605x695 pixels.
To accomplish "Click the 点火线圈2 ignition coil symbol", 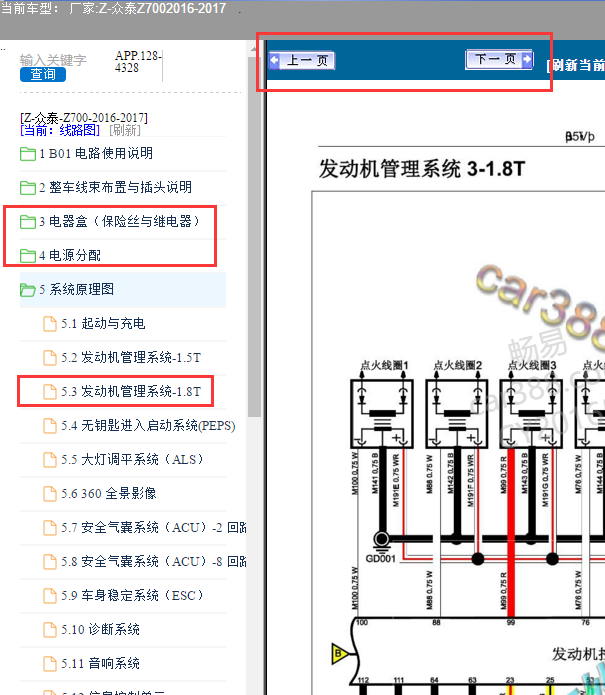I will [x=457, y=414].
